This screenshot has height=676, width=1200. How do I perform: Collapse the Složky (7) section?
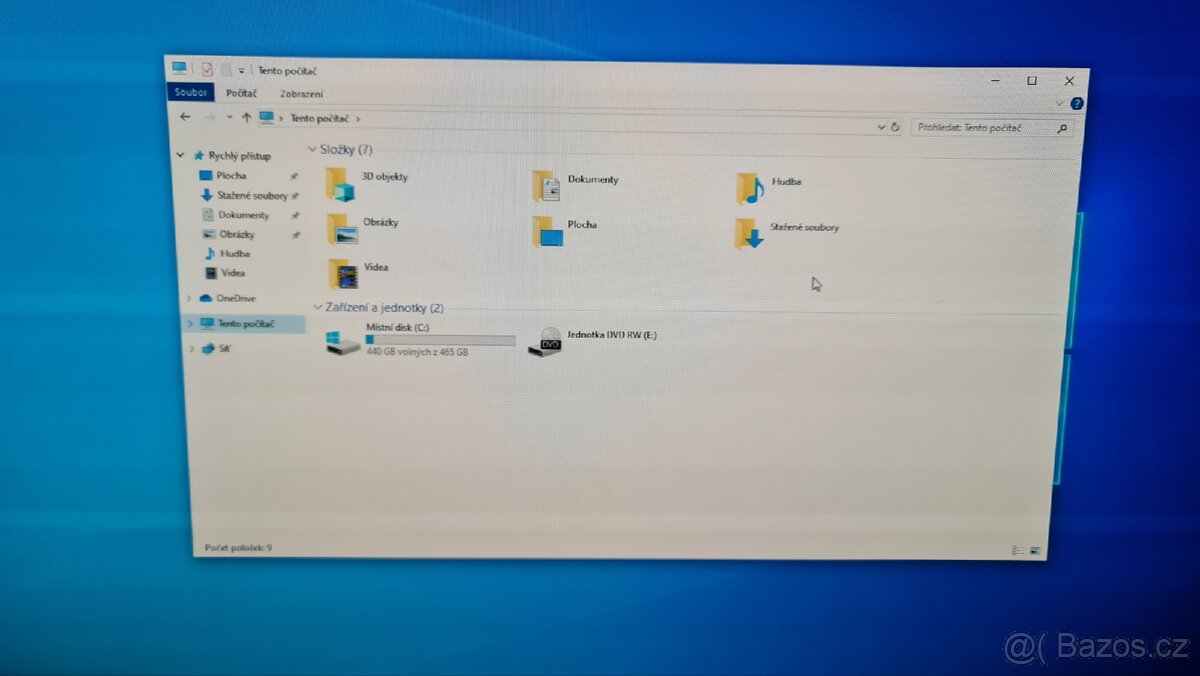313,148
